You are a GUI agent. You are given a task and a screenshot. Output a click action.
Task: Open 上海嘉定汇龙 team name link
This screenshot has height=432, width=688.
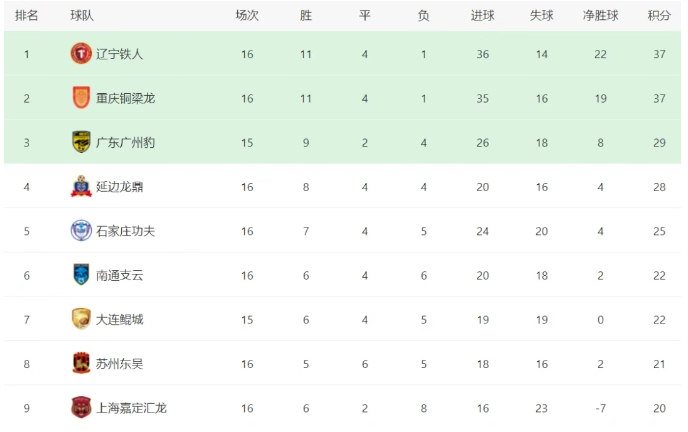click(131, 407)
